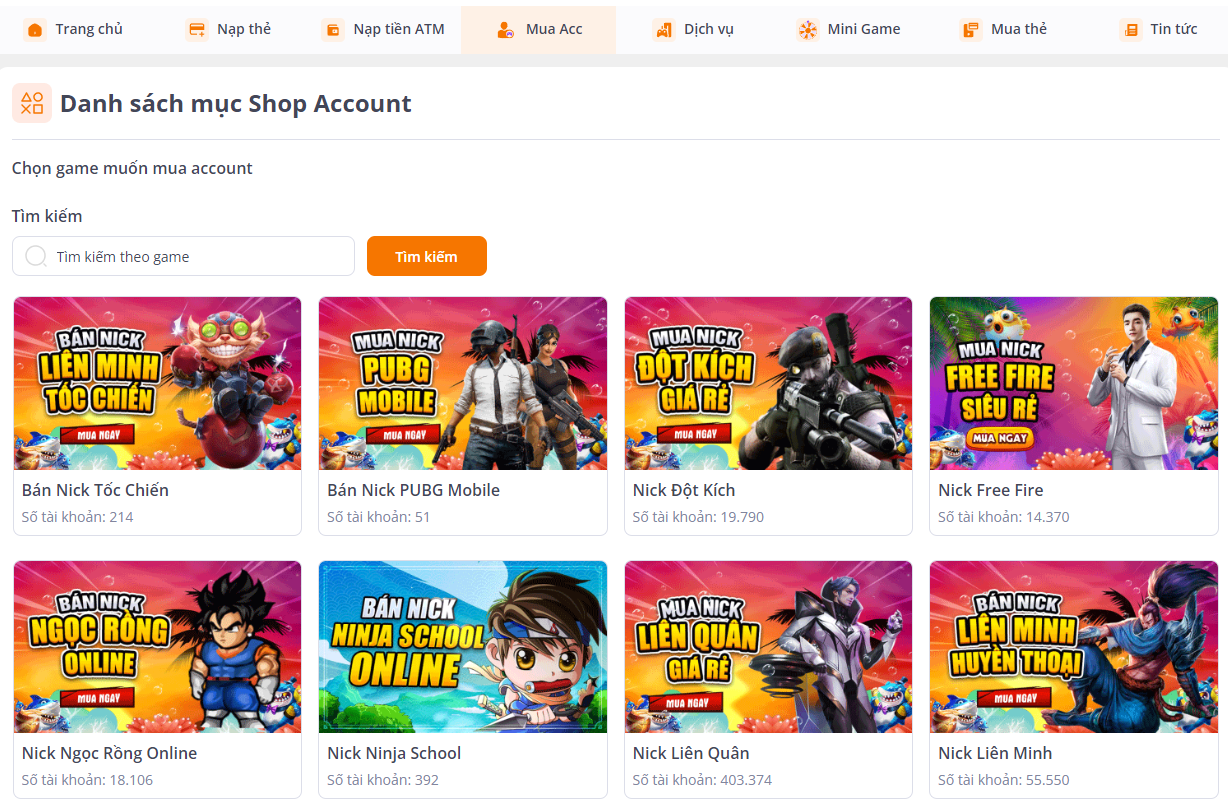This screenshot has height=802, width=1228.
Task: Open the Đột Kích banner image
Action: (768, 383)
